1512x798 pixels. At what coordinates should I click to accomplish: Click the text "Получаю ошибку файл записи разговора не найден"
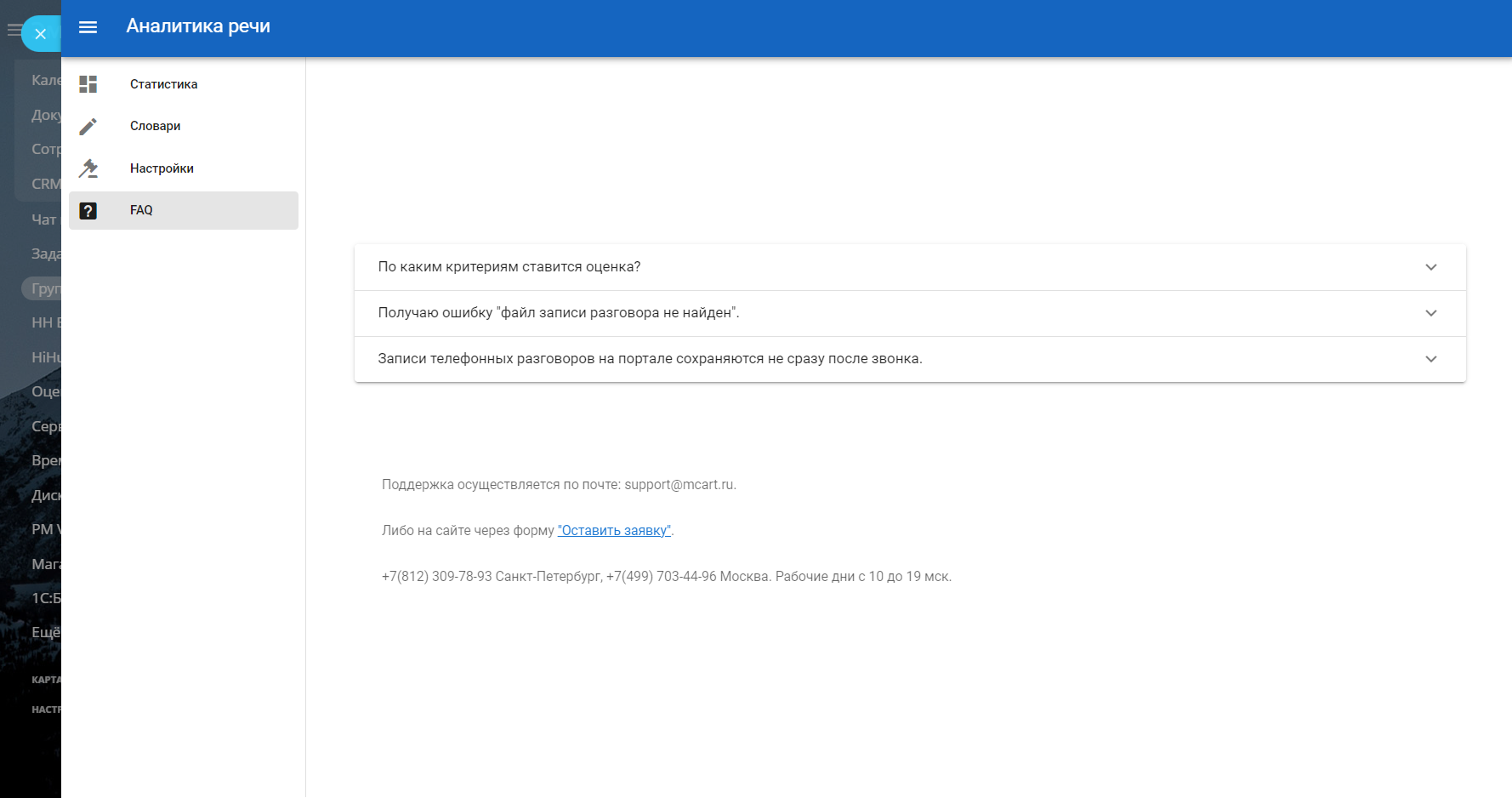559,313
